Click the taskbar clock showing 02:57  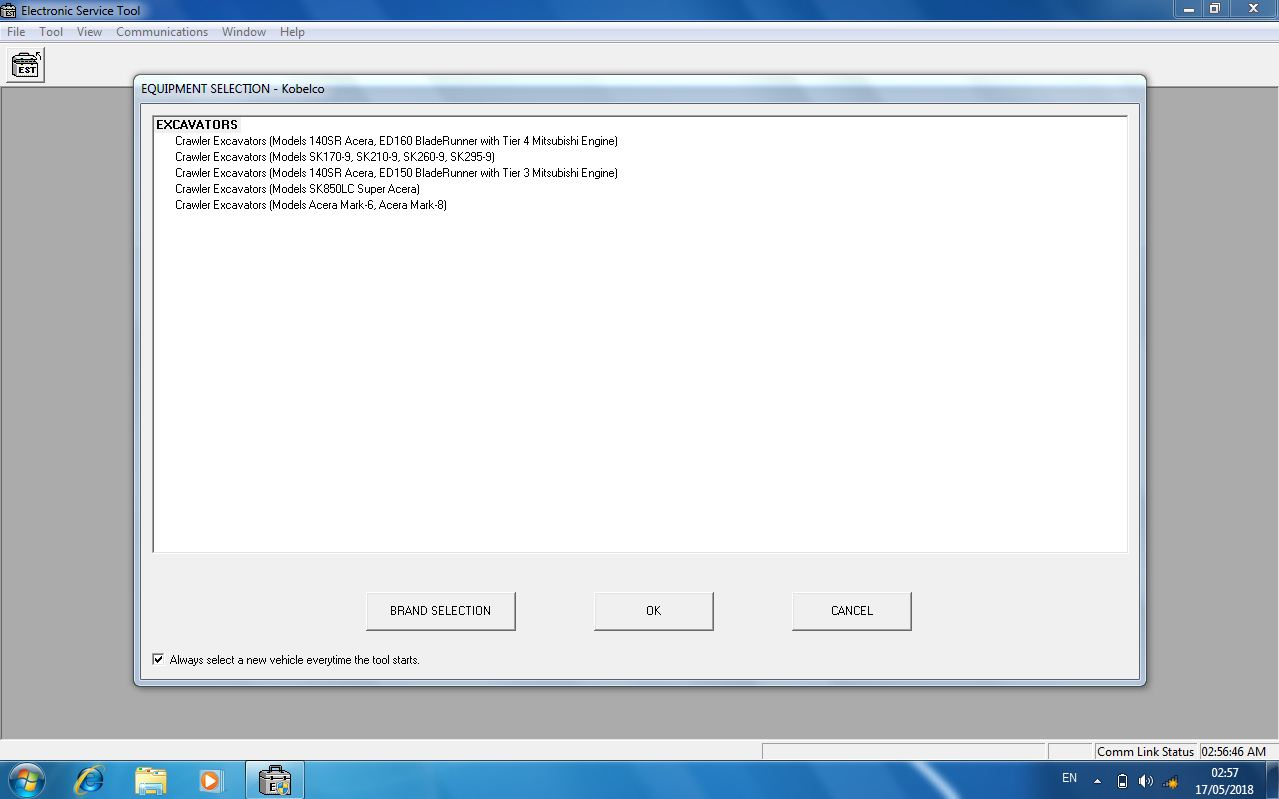1224,781
